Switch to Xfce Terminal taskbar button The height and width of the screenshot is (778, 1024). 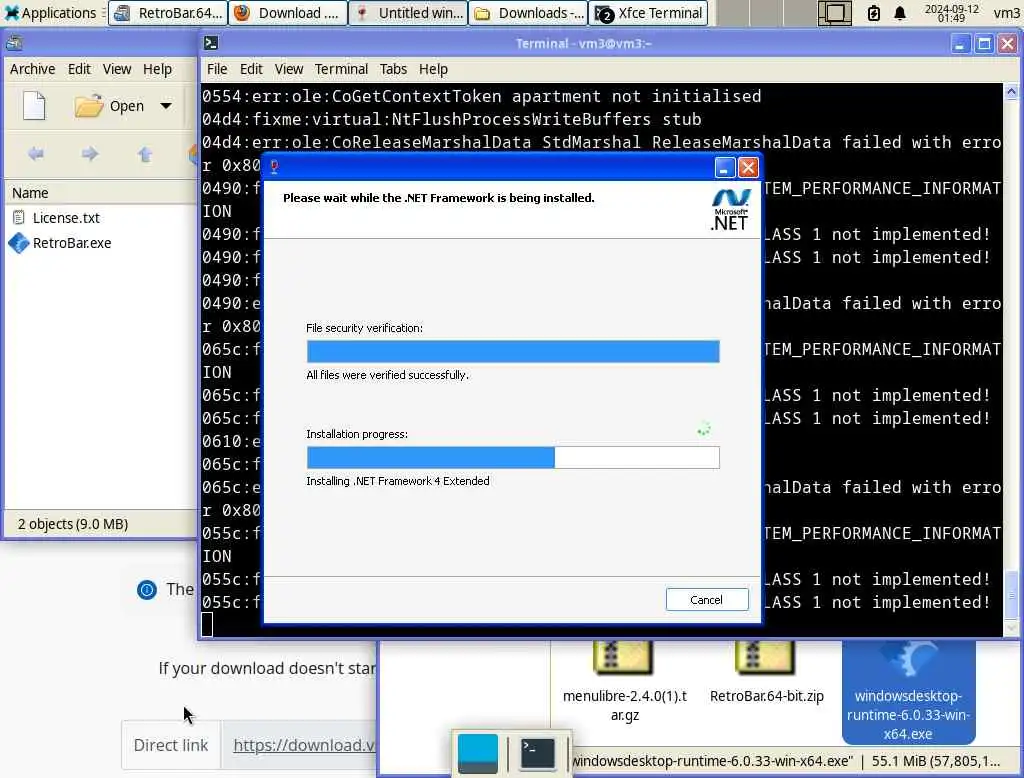(648, 12)
